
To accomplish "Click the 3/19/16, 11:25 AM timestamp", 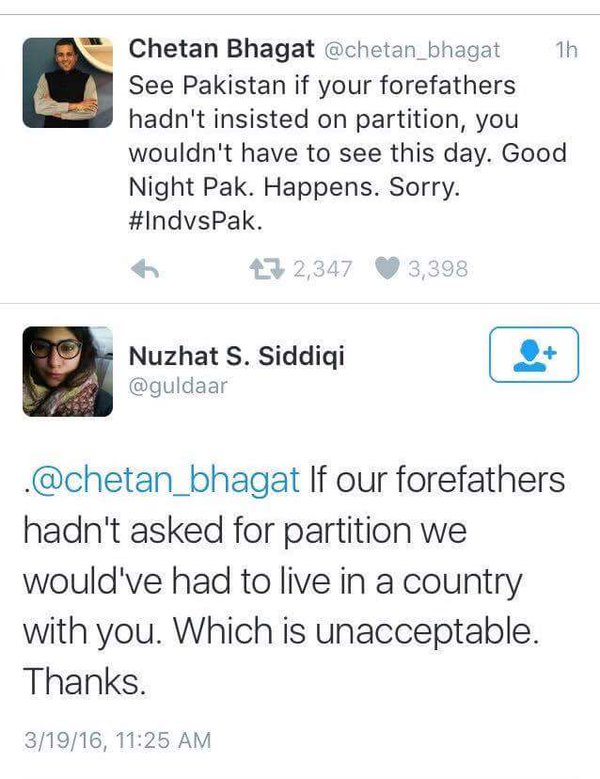I will pyautogui.click(x=118, y=740).
